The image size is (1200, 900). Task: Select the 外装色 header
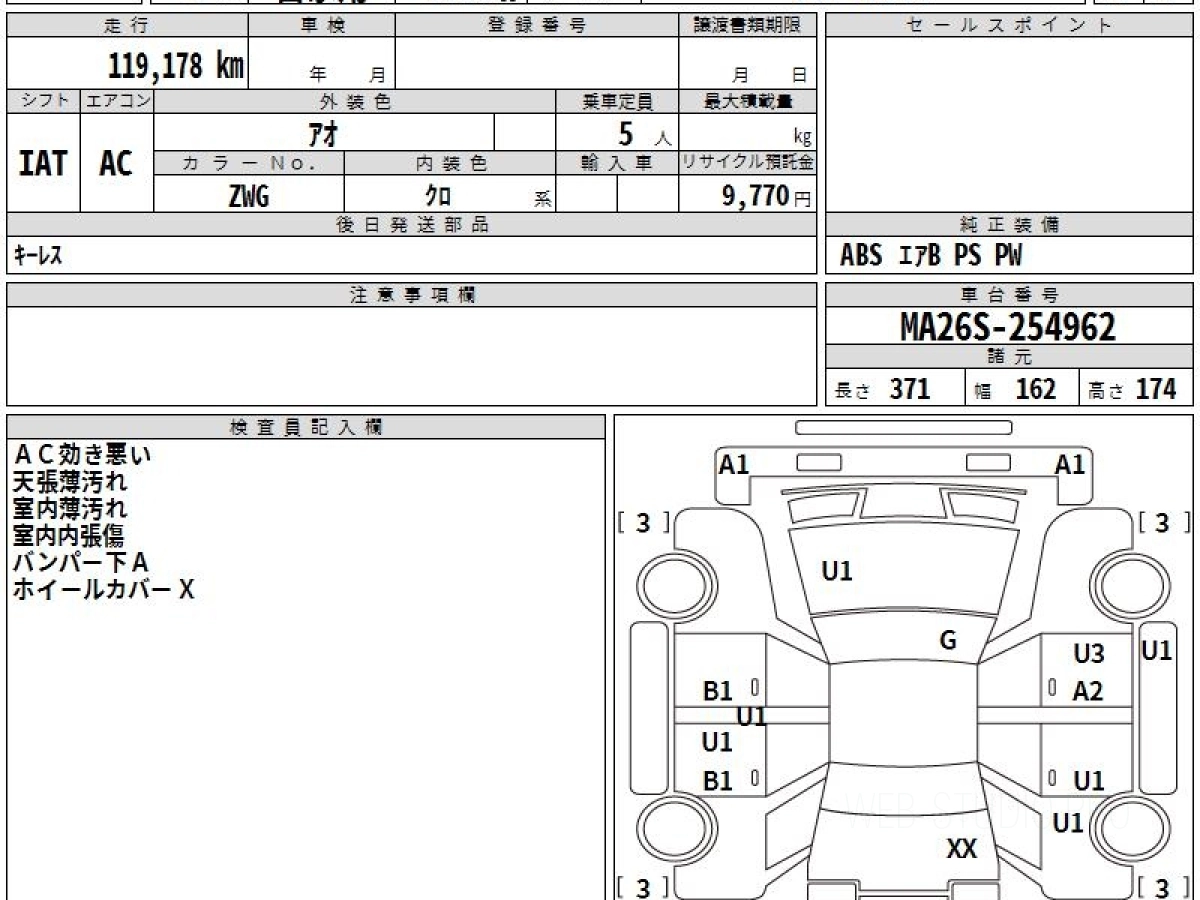pos(355,101)
